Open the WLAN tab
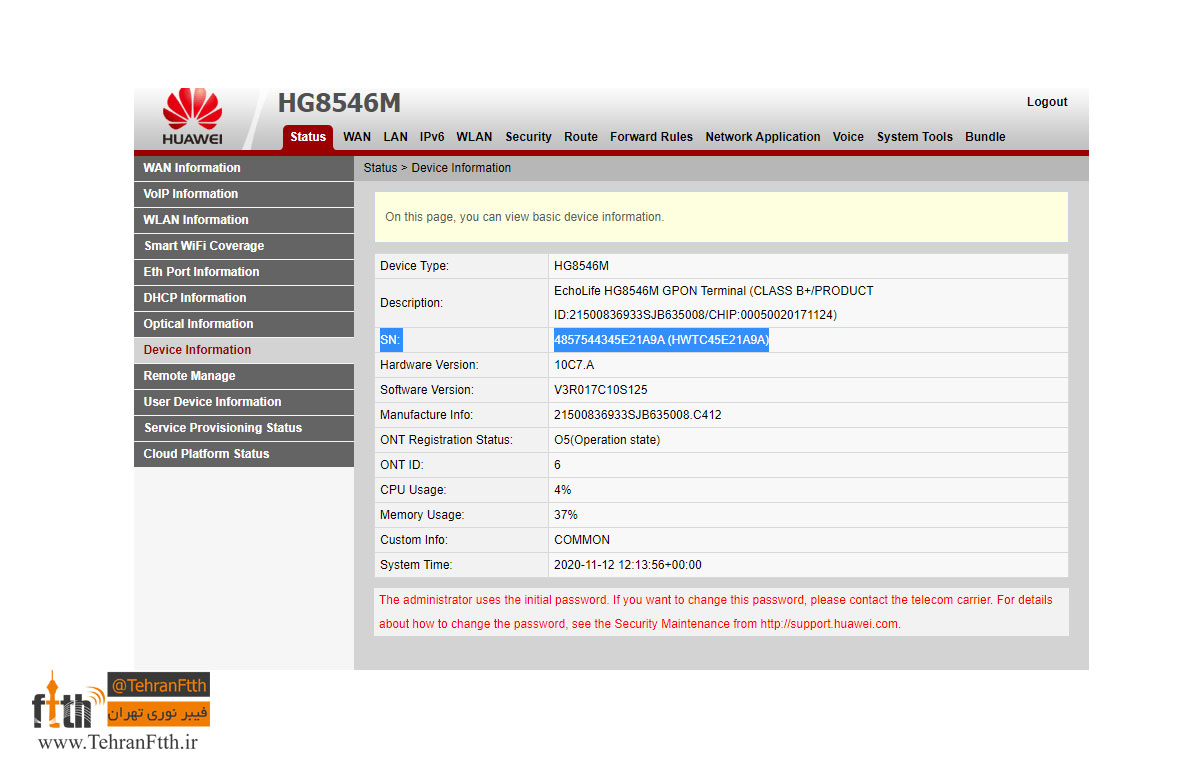1200x780 pixels. 474,137
